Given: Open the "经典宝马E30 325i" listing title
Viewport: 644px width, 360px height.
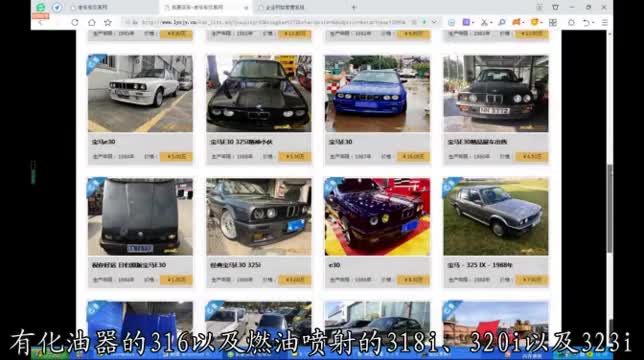Looking at the screenshot, I should (235, 265).
